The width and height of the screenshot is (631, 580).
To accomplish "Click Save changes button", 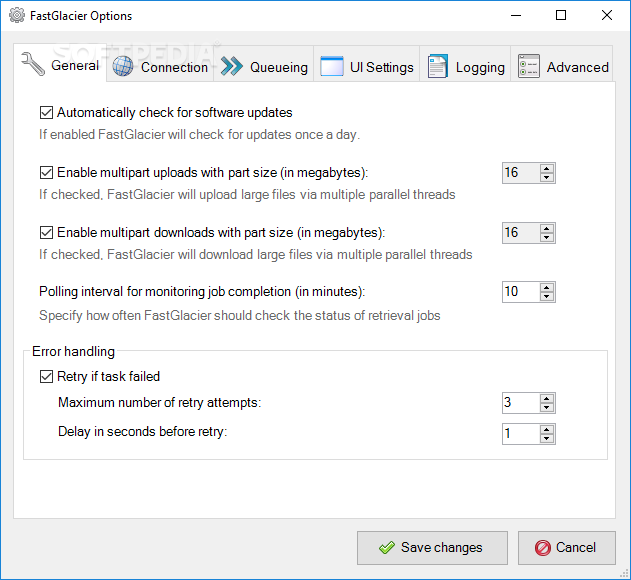I will pyautogui.click(x=432, y=548).
